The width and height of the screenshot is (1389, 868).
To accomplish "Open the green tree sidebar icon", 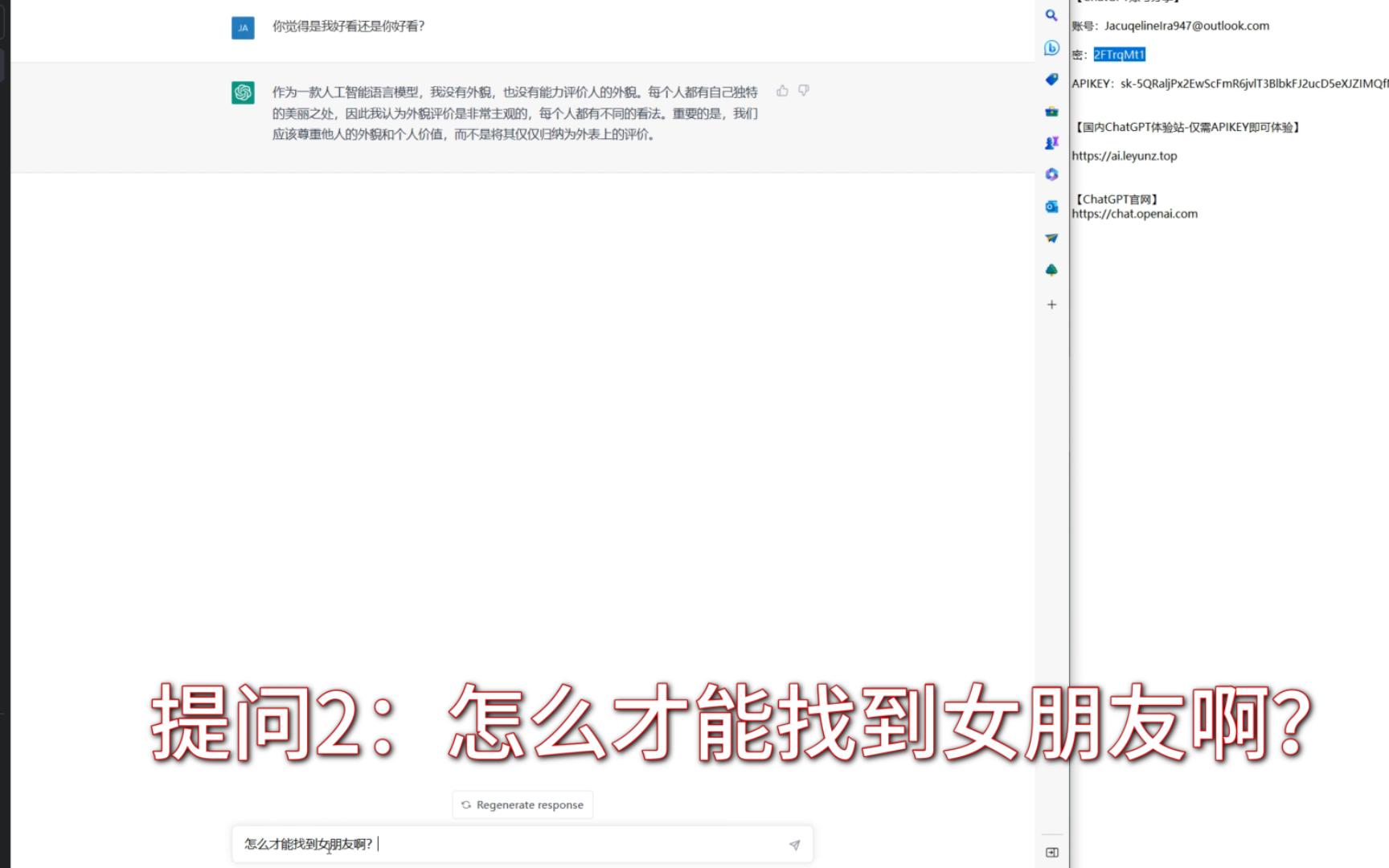I will 1051,270.
